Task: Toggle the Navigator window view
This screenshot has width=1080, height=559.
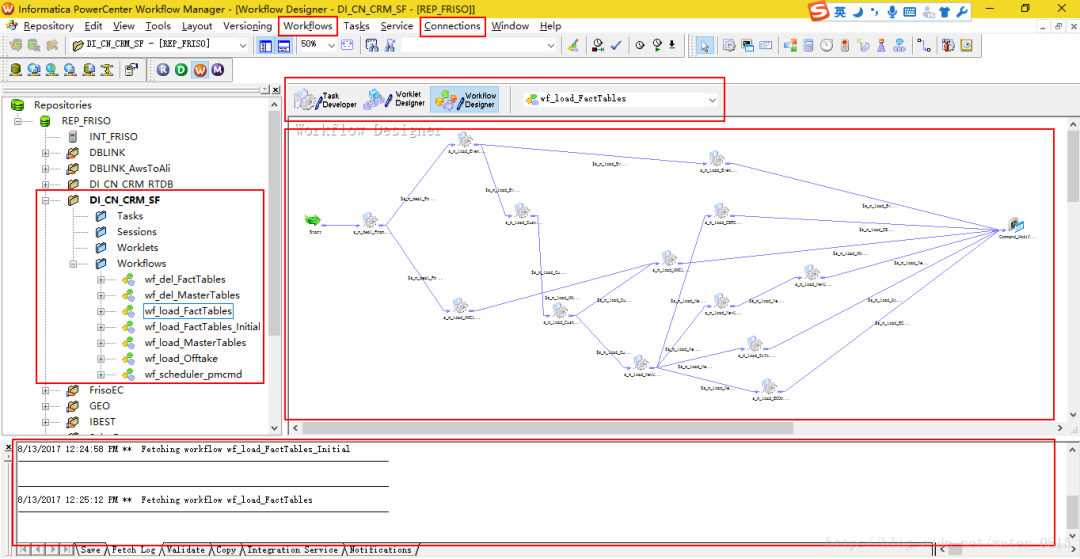Action: pos(265,45)
